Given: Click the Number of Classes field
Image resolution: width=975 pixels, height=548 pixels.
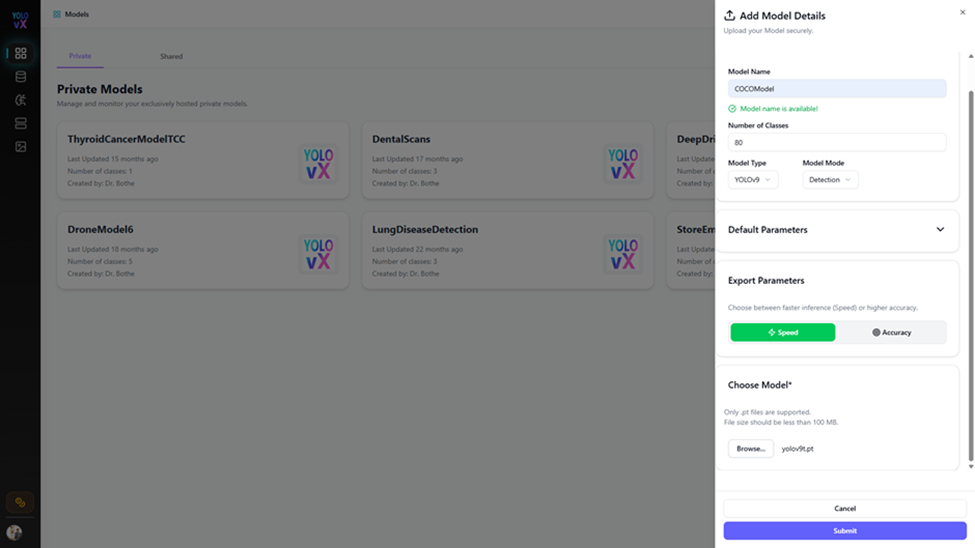Looking at the screenshot, I should (x=837, y=142).
